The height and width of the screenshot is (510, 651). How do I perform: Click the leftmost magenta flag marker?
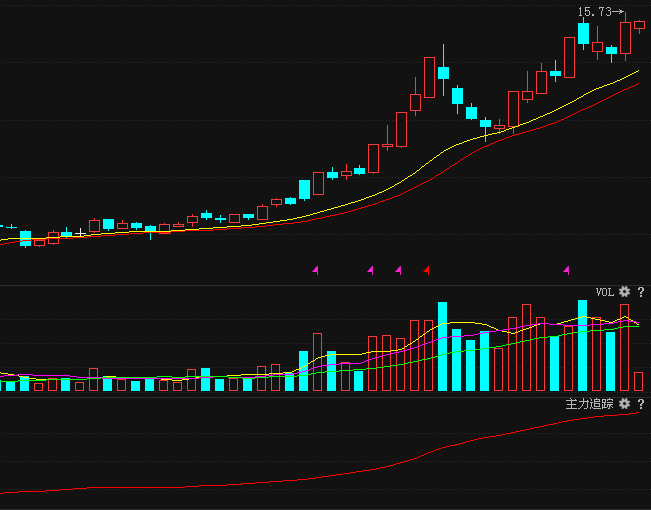coord(315,270)
